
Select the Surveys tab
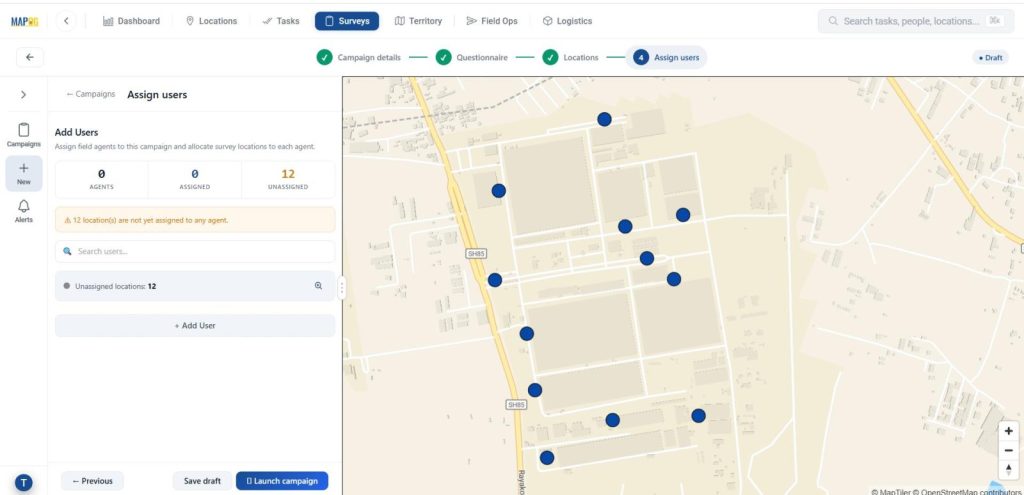[347, 21]
